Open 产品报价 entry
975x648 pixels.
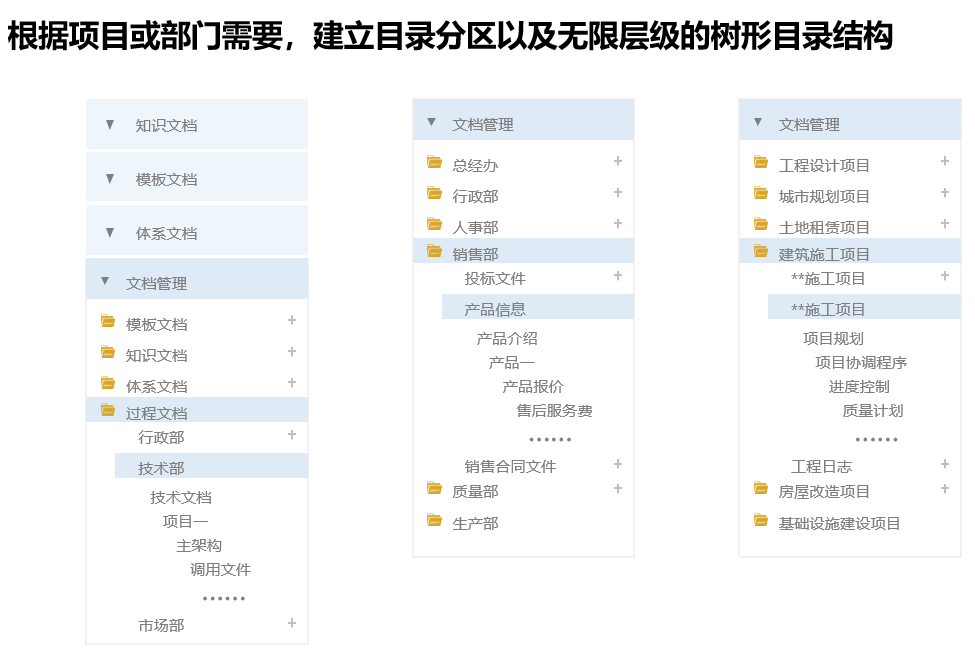[533, 386]
